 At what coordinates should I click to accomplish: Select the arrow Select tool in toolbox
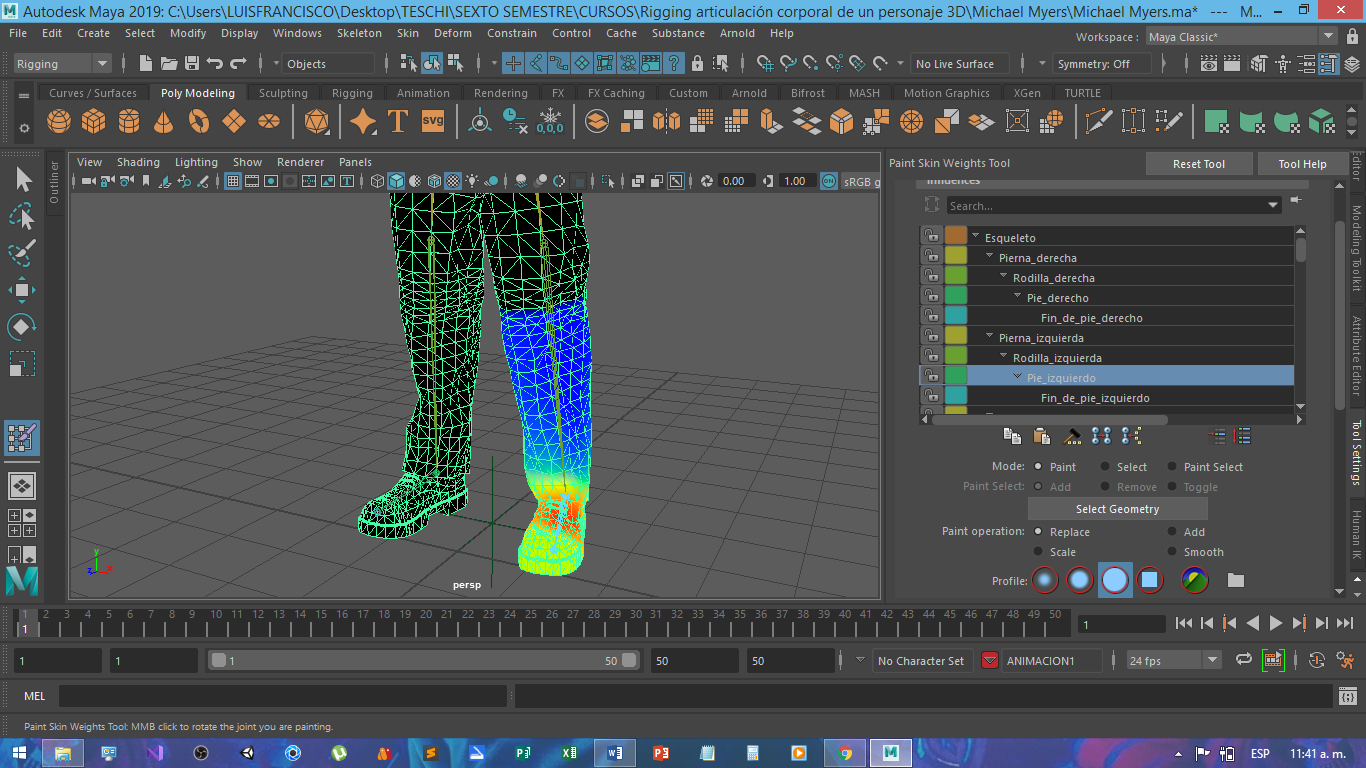(22, 180)
